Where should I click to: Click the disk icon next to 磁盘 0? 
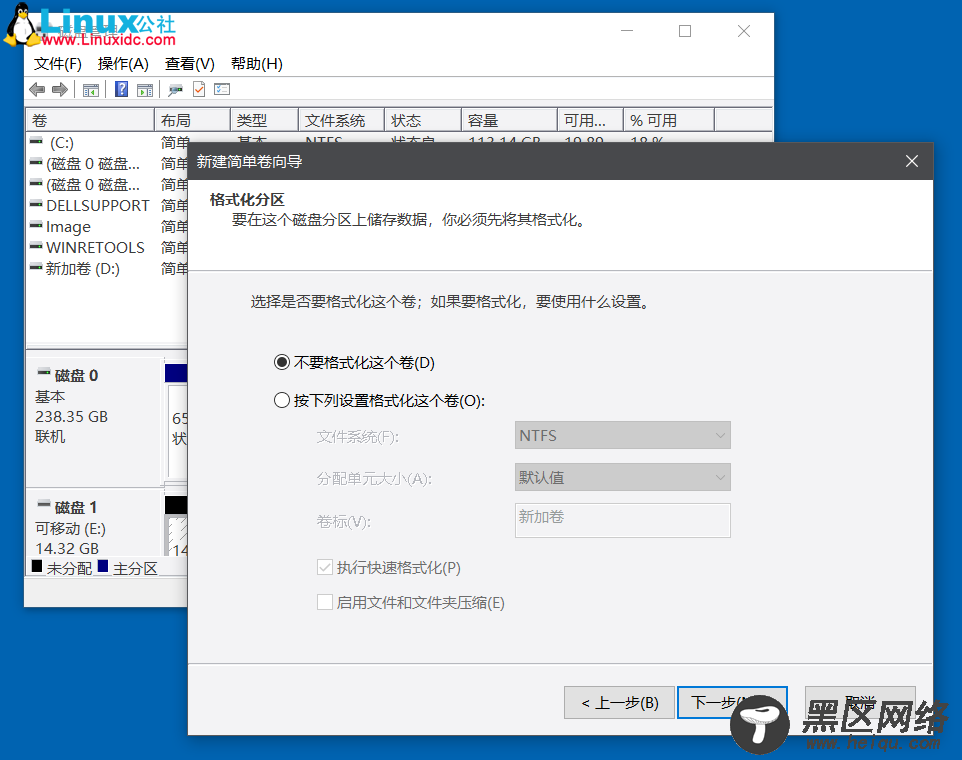pyautogui.click(x=44, y=372)
